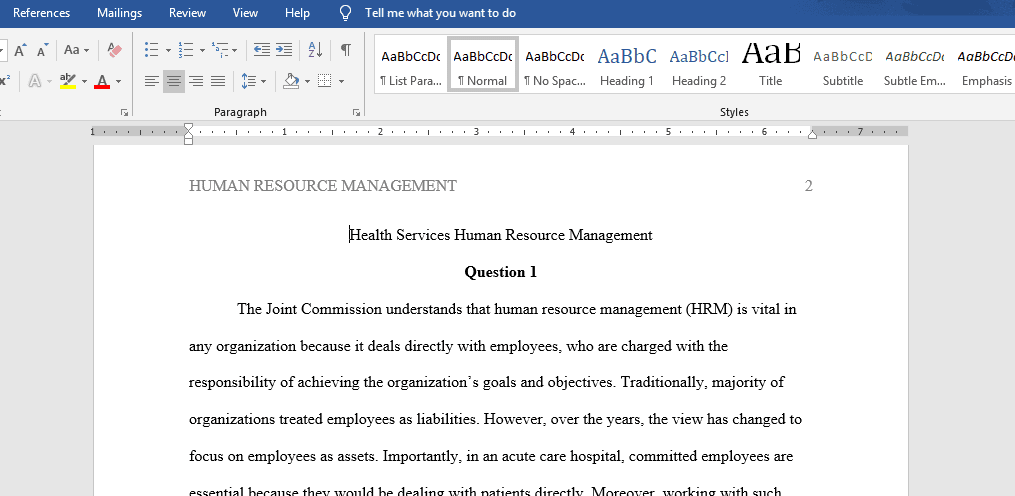
Task: Apply Heading 2 style
Action: [x=699, y=65]
